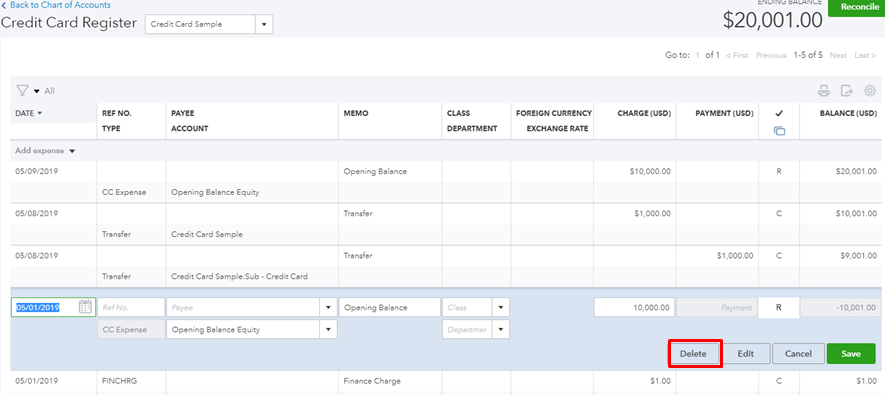Click the PAYMENT (USD) column header

tap(724, 113)
